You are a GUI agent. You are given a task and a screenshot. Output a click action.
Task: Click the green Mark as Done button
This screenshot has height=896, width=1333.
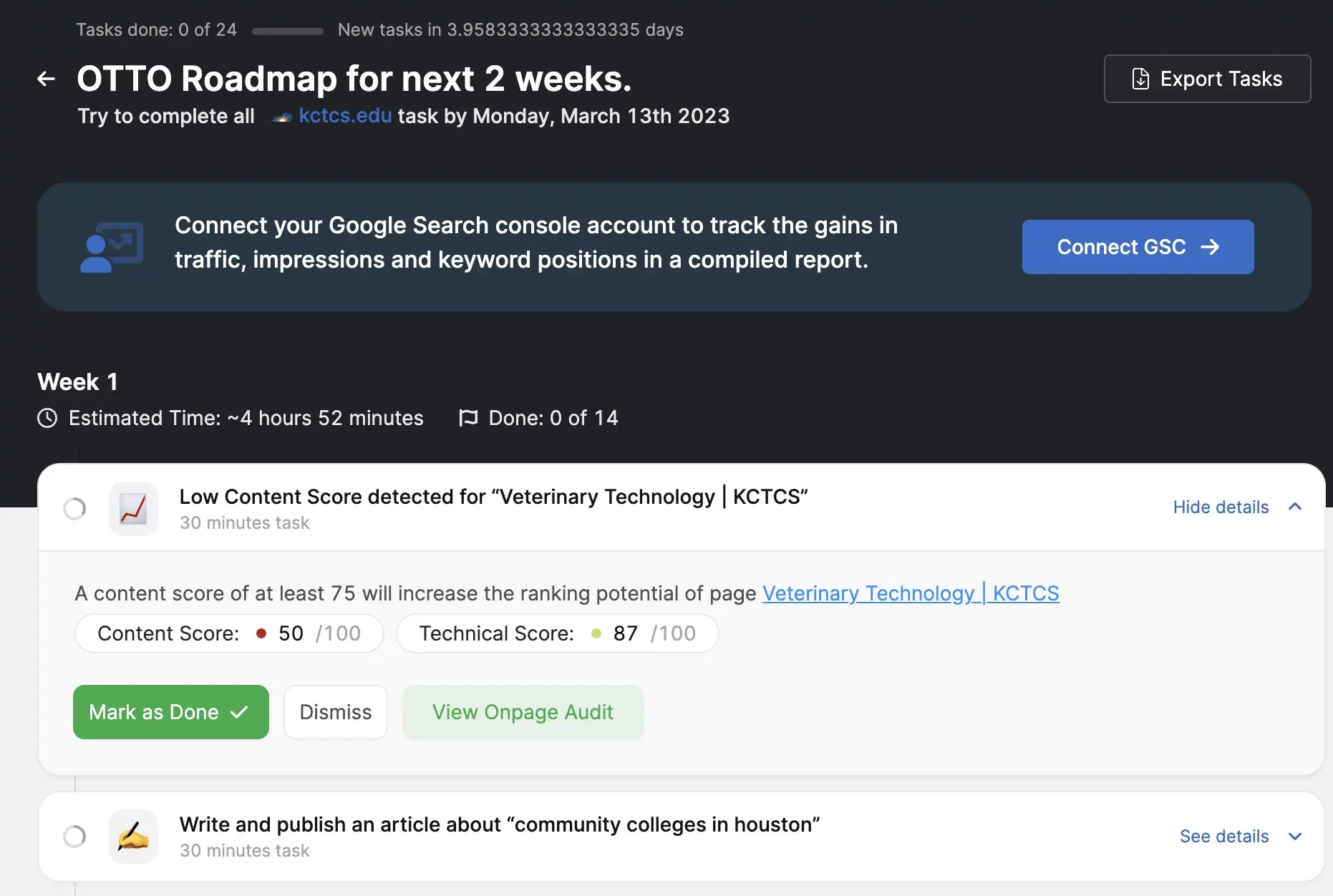tap(171, 712)
